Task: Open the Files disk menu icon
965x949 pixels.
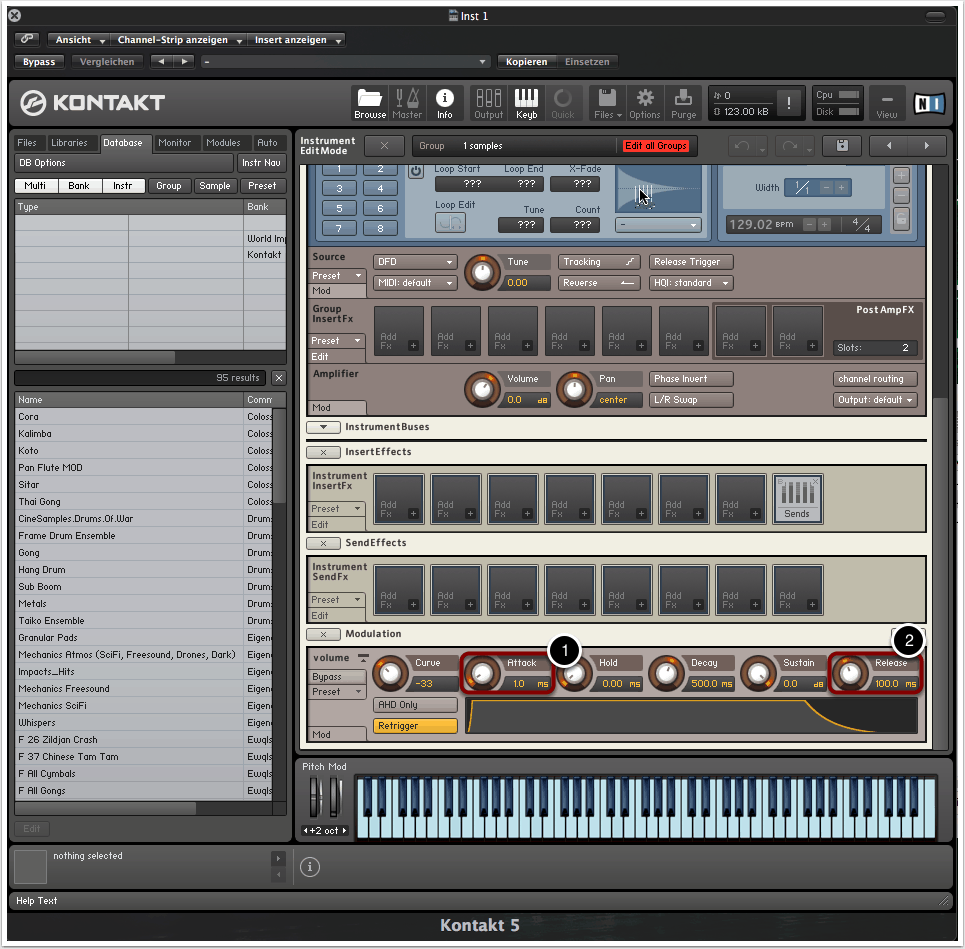Action: [606, 102]
